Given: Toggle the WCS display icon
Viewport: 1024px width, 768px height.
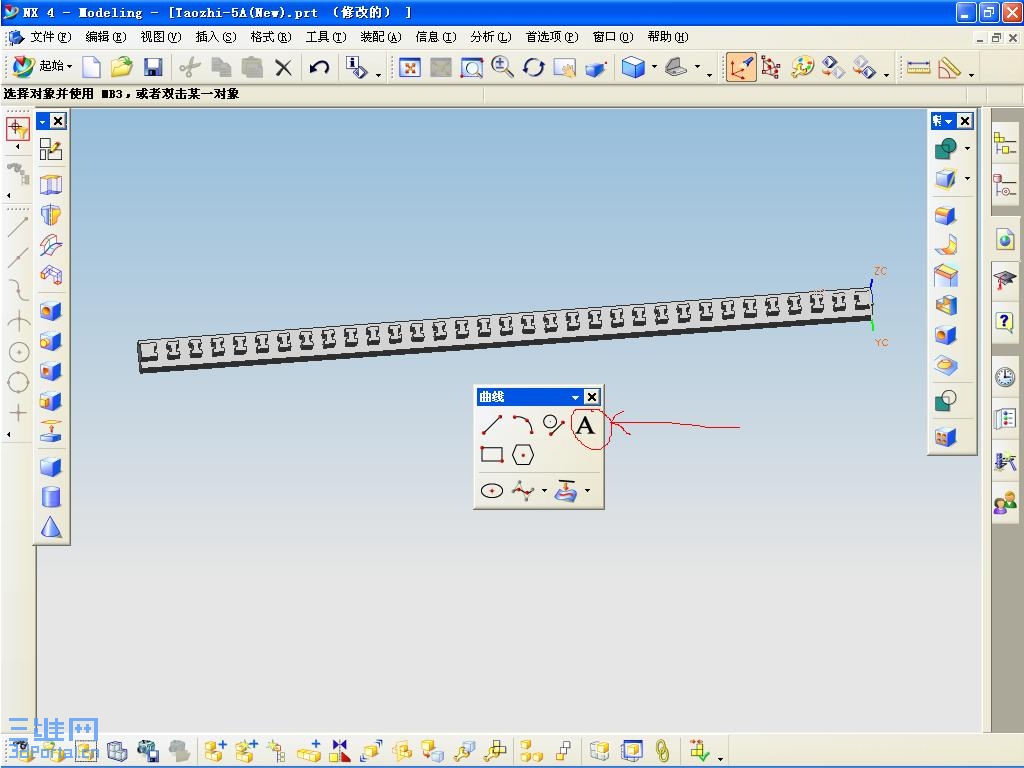Looking at the screenshot, I should point(741,67).
